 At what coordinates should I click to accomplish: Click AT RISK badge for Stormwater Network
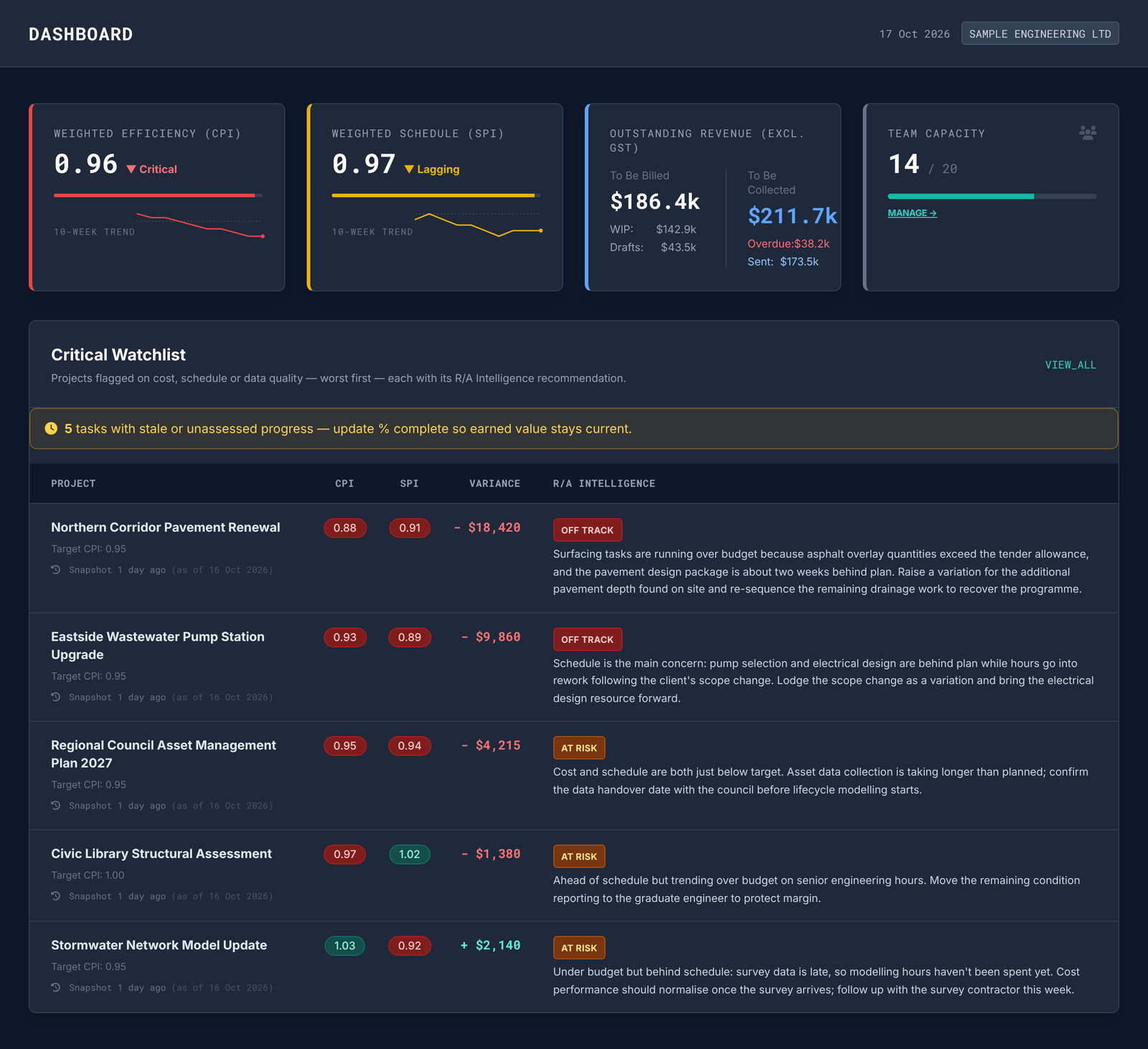(x=579, y=948)
